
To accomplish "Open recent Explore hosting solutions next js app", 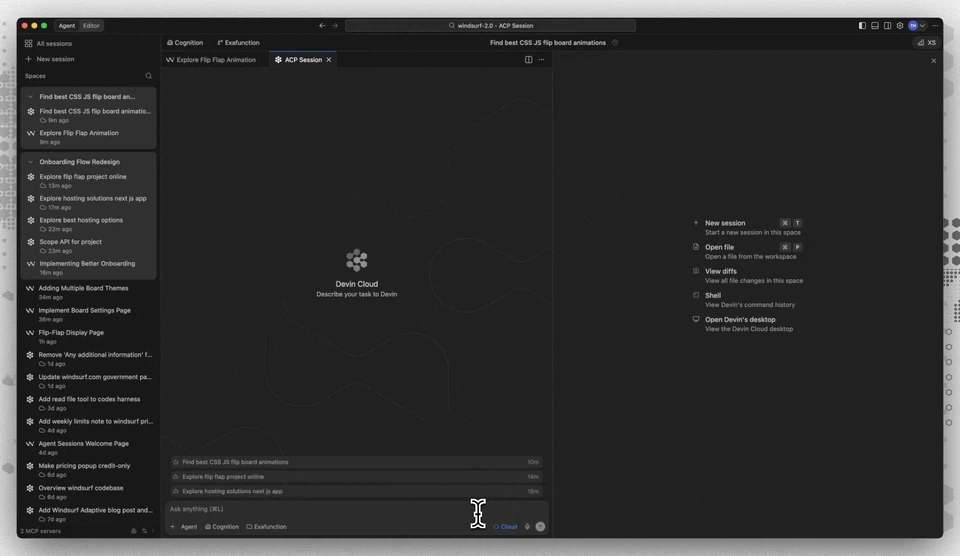I will pyautogui.click(x=356, y=492).
